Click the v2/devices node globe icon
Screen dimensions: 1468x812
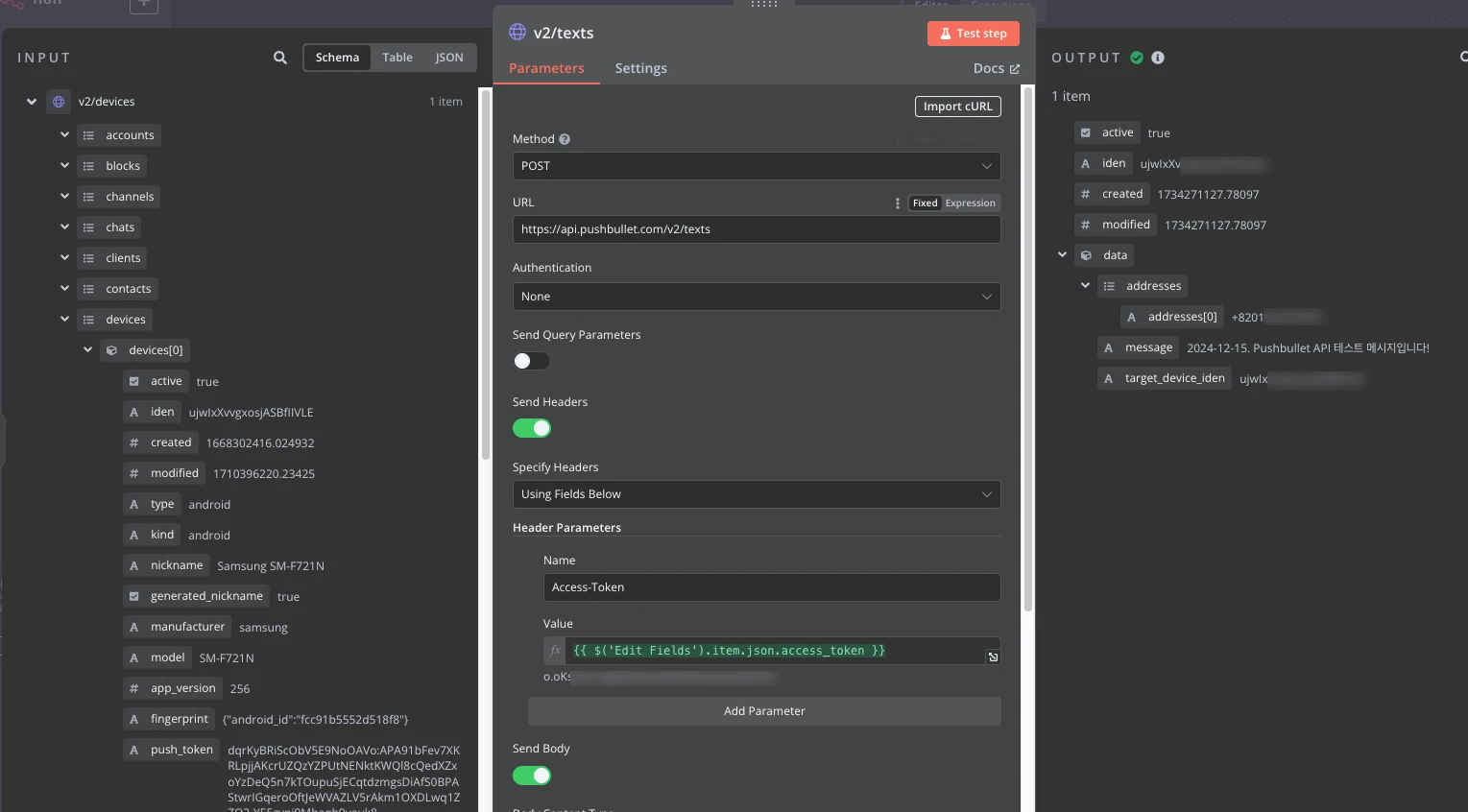click(x=59, y=102)
